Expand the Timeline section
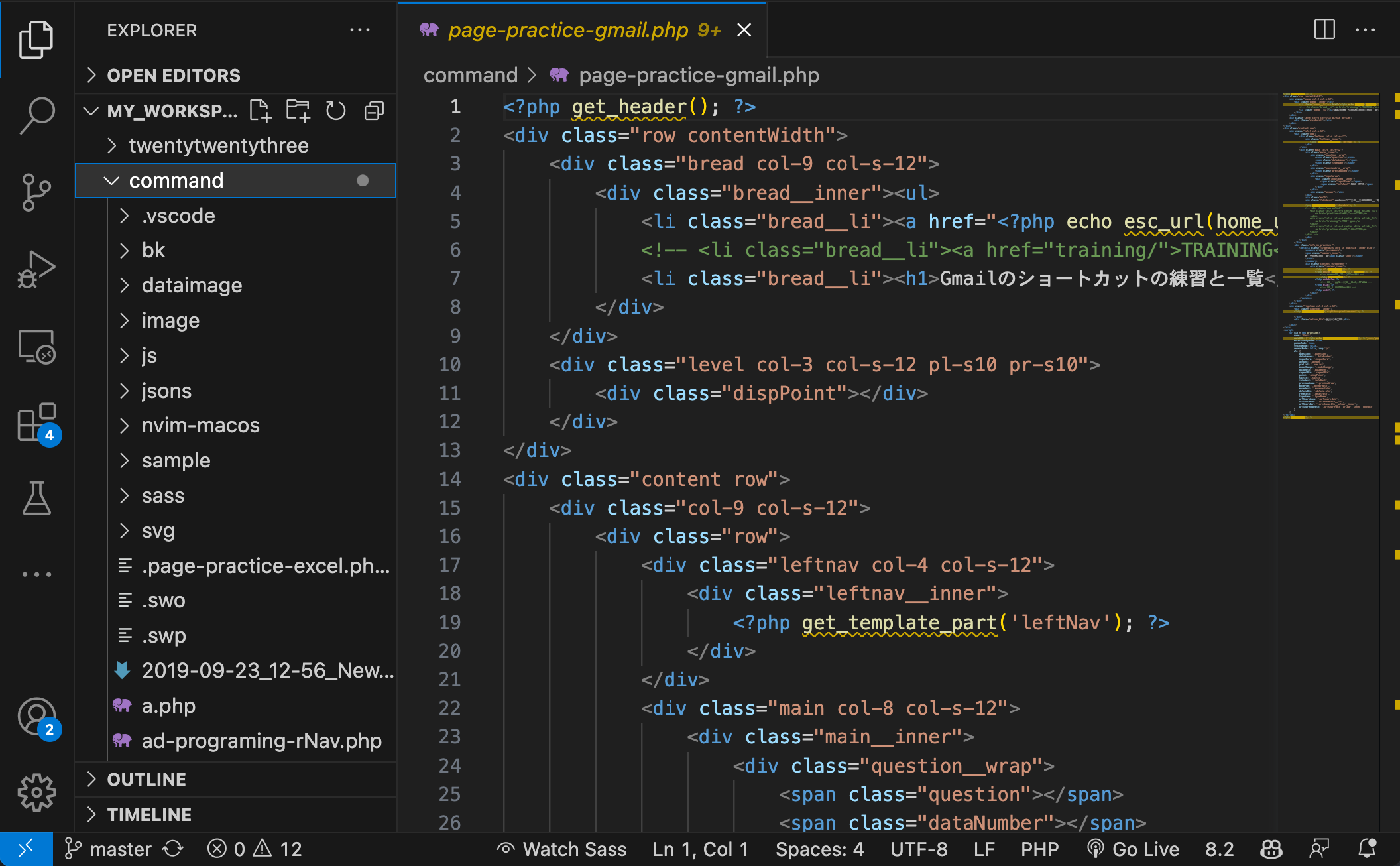 point(236,814)
